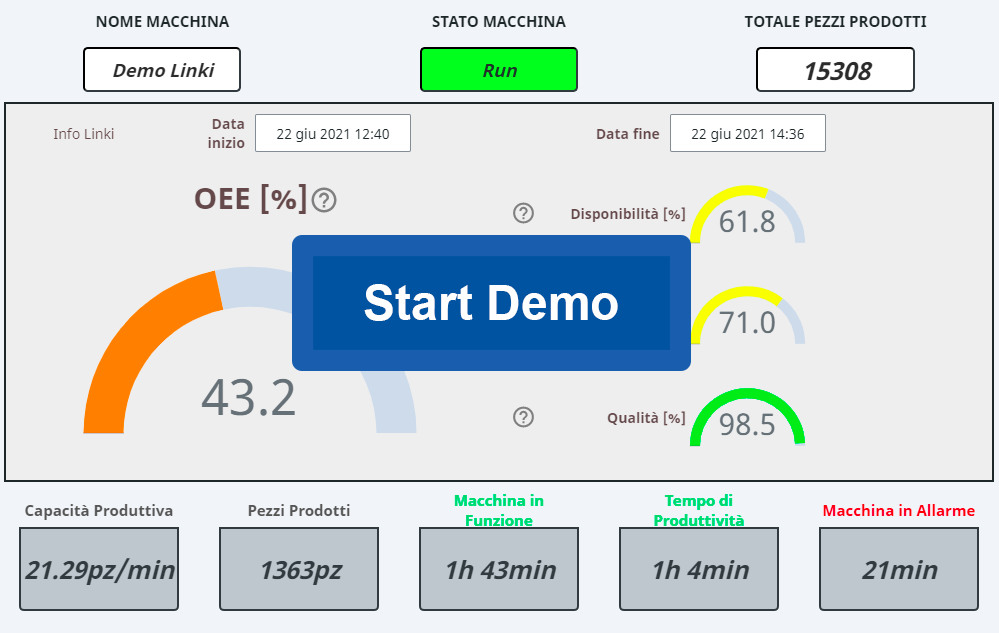Click the Data inizio date field
The image size is (999, 633).
click(x=333, y=133)
